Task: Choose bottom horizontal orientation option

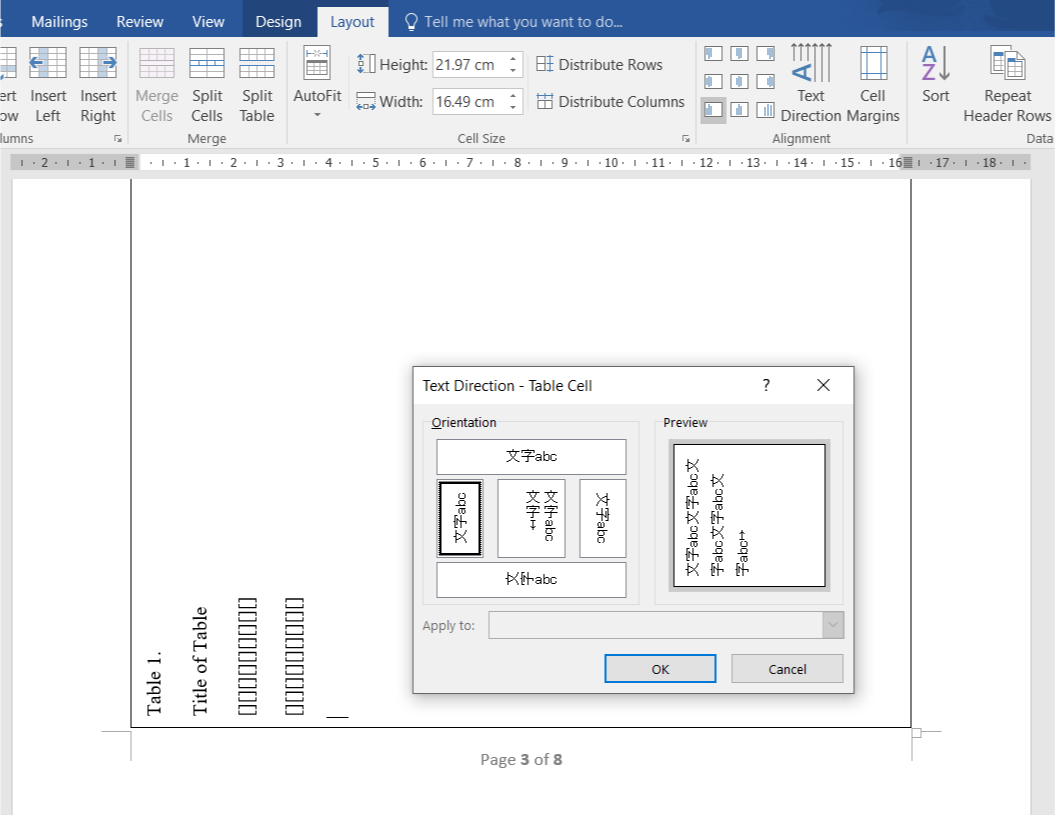Action: (x=531, y=579)
